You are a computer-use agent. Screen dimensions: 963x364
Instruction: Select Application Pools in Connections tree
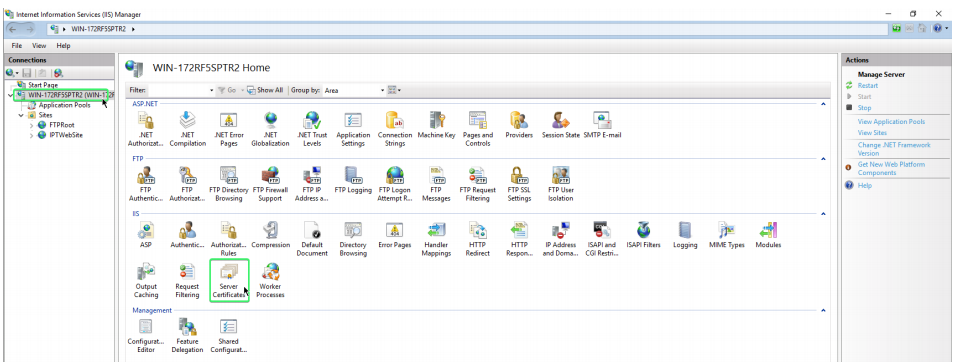pos(64,105)
